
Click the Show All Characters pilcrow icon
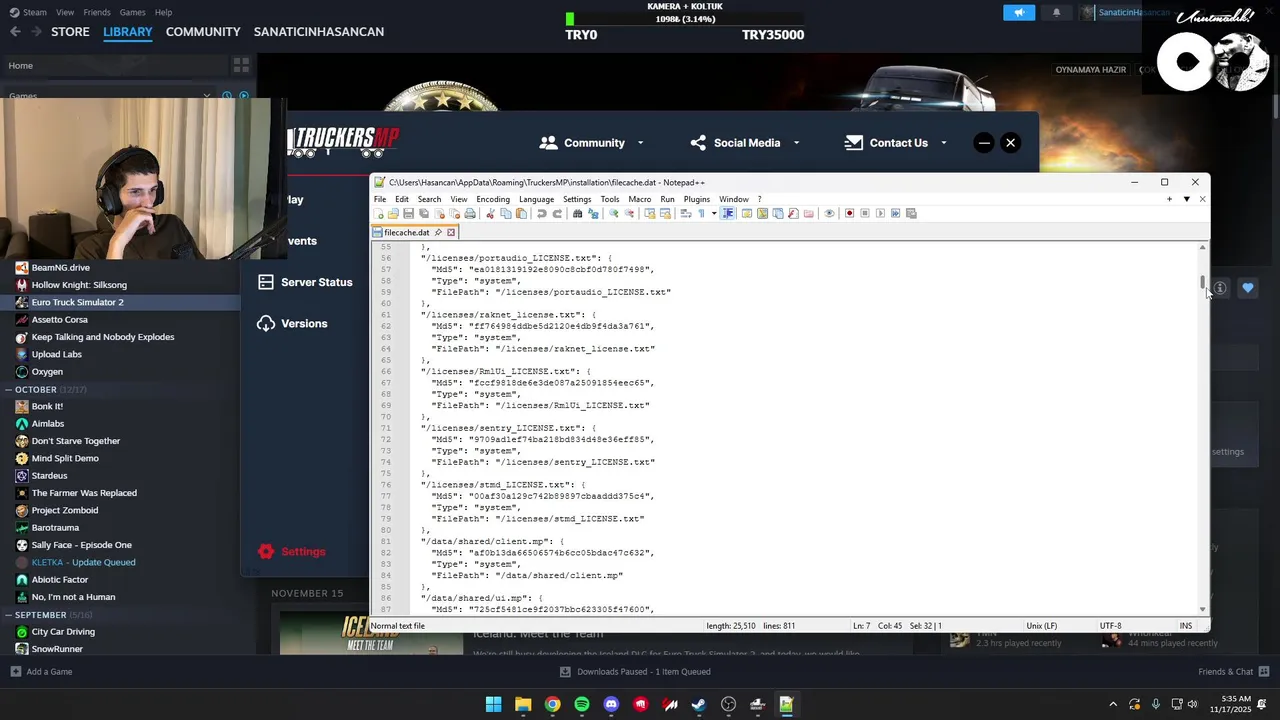pos(701,213)
